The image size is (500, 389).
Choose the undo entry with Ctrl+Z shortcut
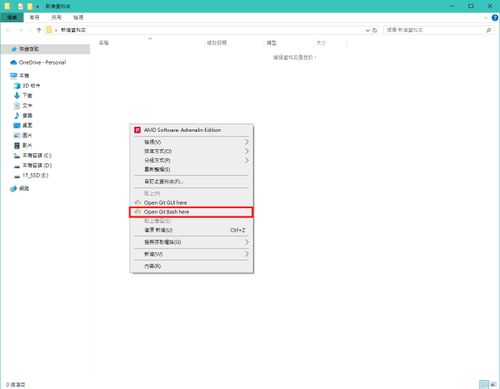coord(191,230)
